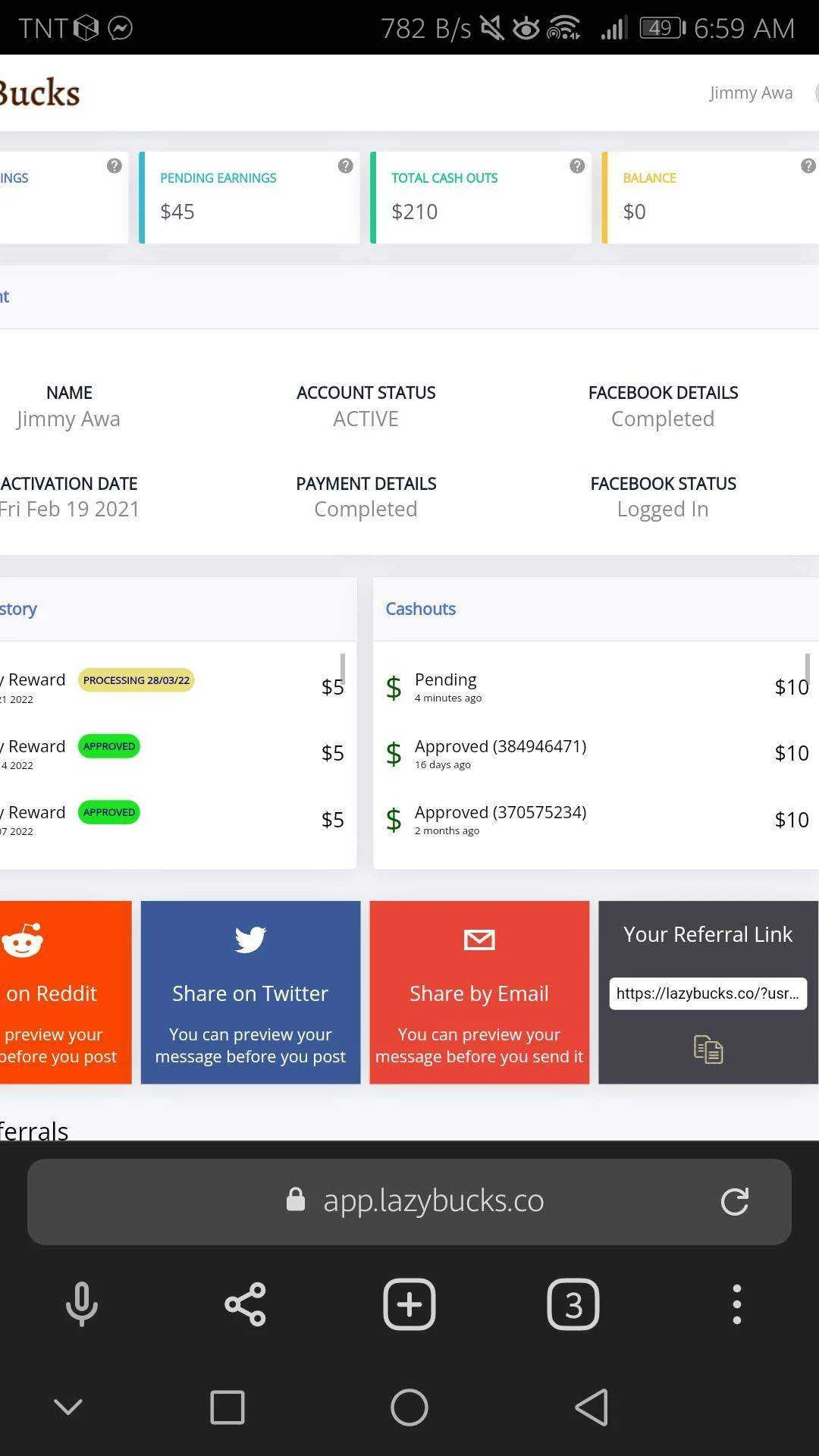Copy referral link with the copy icon
Screen dimensions: 819x1456
pyautogui.click(x=708, y=1050)
